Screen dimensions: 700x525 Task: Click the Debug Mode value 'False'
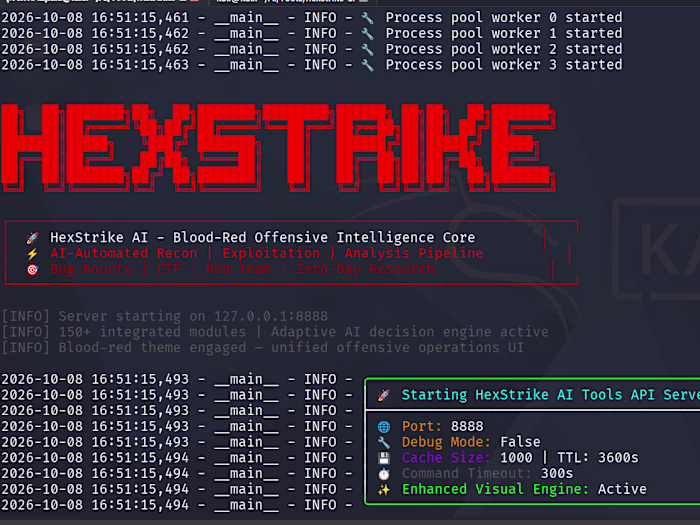520,442
